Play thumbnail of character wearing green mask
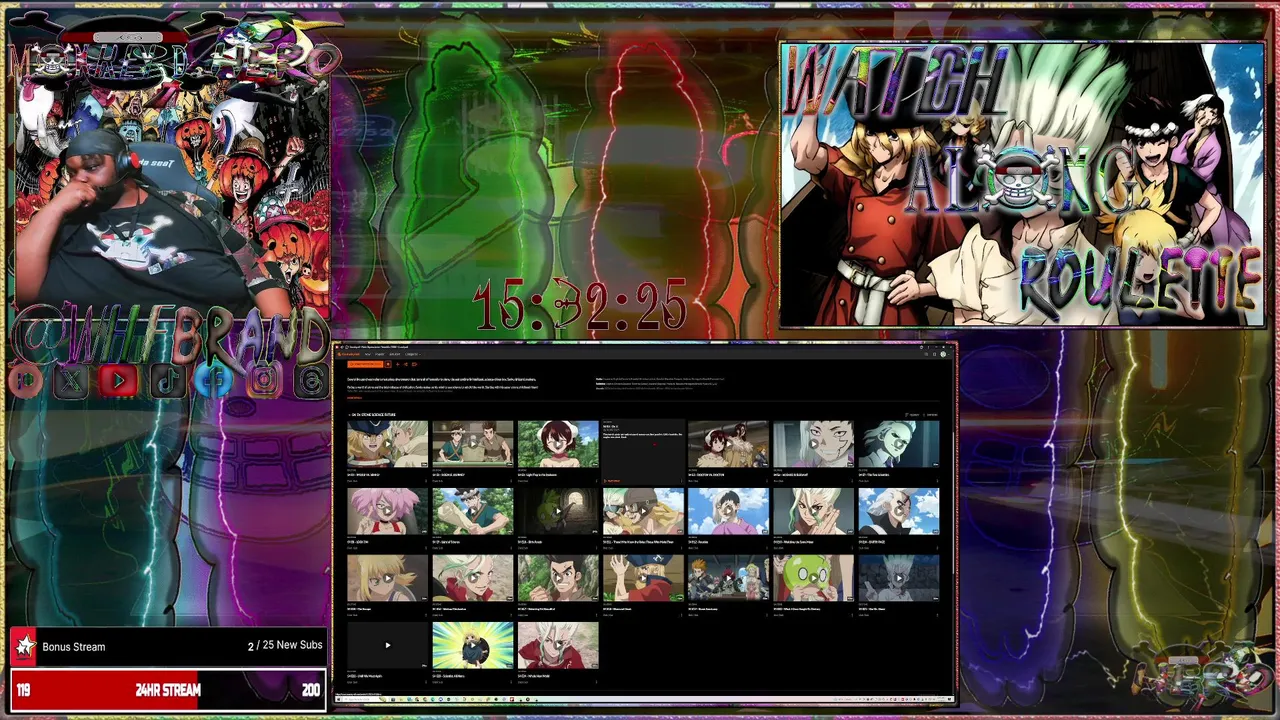The width and height of the screenshot is (1280, 720). point(813,578)
